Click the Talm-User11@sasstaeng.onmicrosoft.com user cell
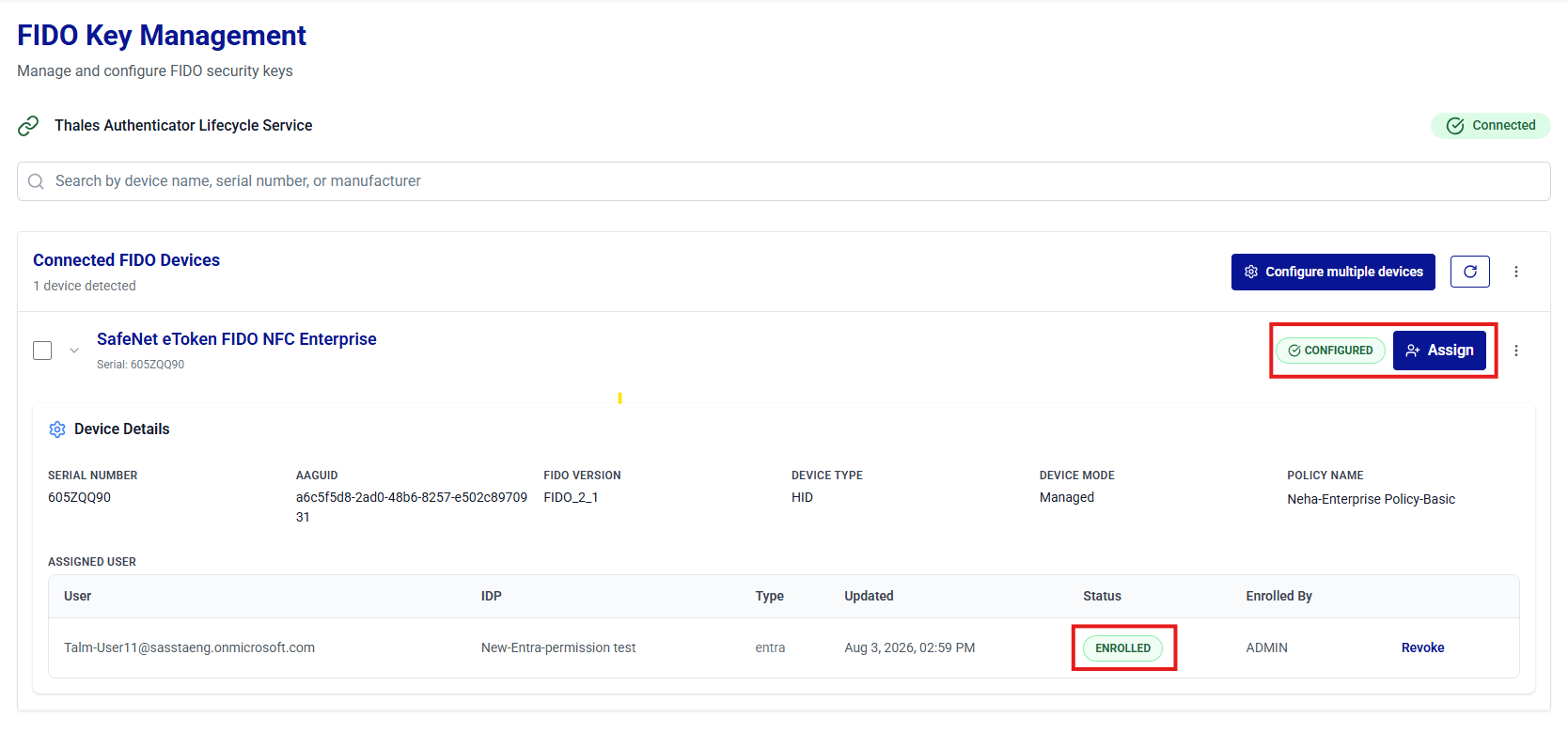 pos(189,647)
